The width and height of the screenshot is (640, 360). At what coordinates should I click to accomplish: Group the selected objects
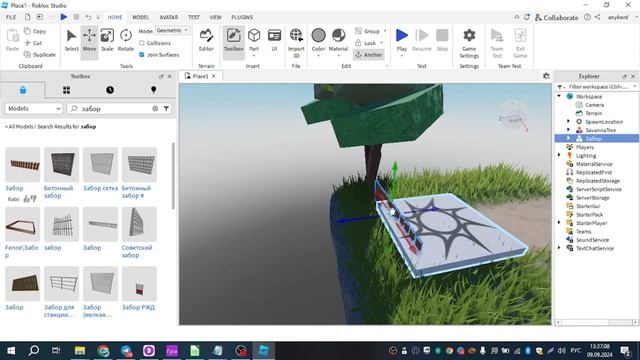click(x=367, y=31)
